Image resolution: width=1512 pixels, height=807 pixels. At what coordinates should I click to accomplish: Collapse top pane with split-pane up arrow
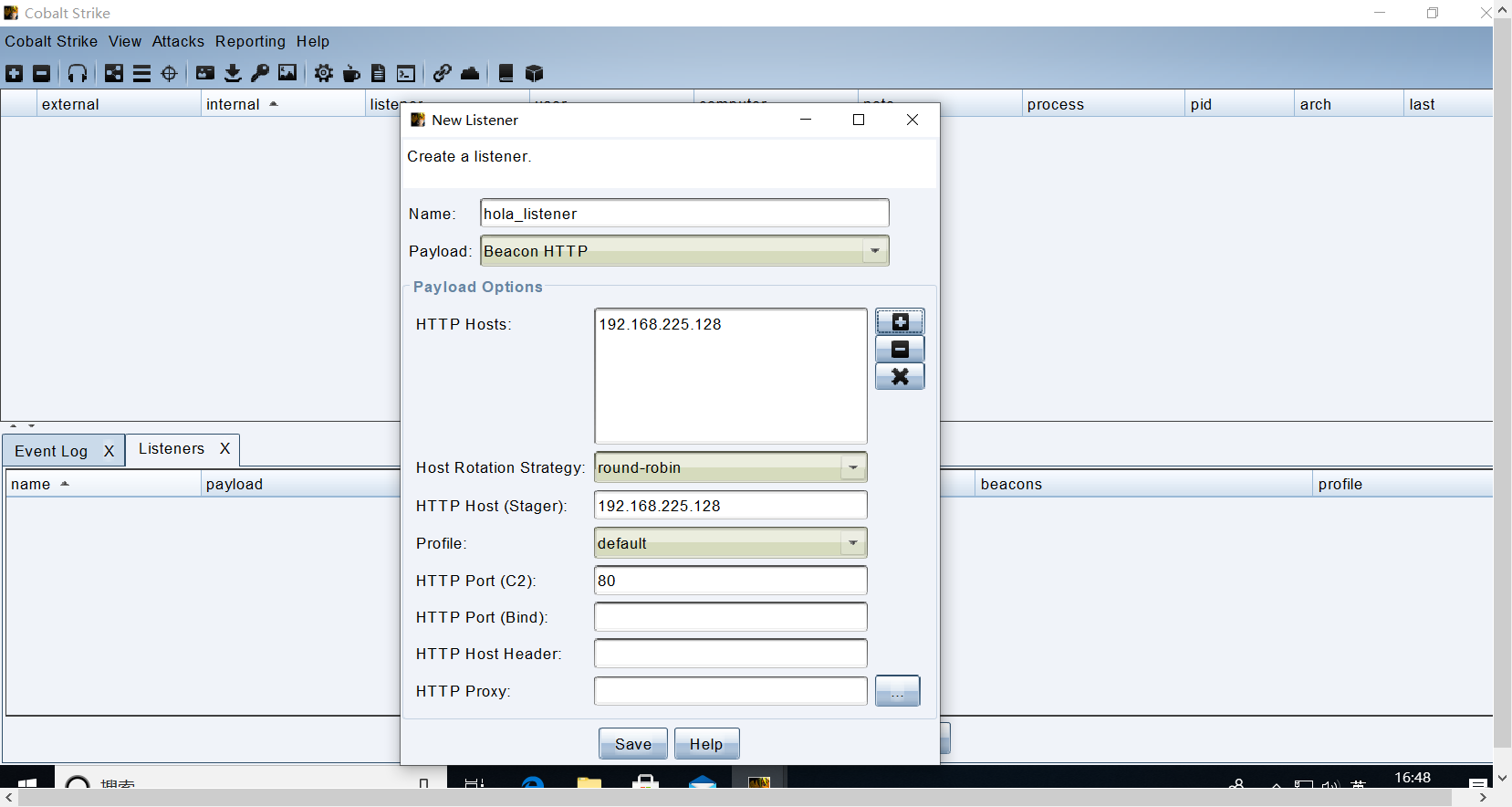click(x=14, y=426)
